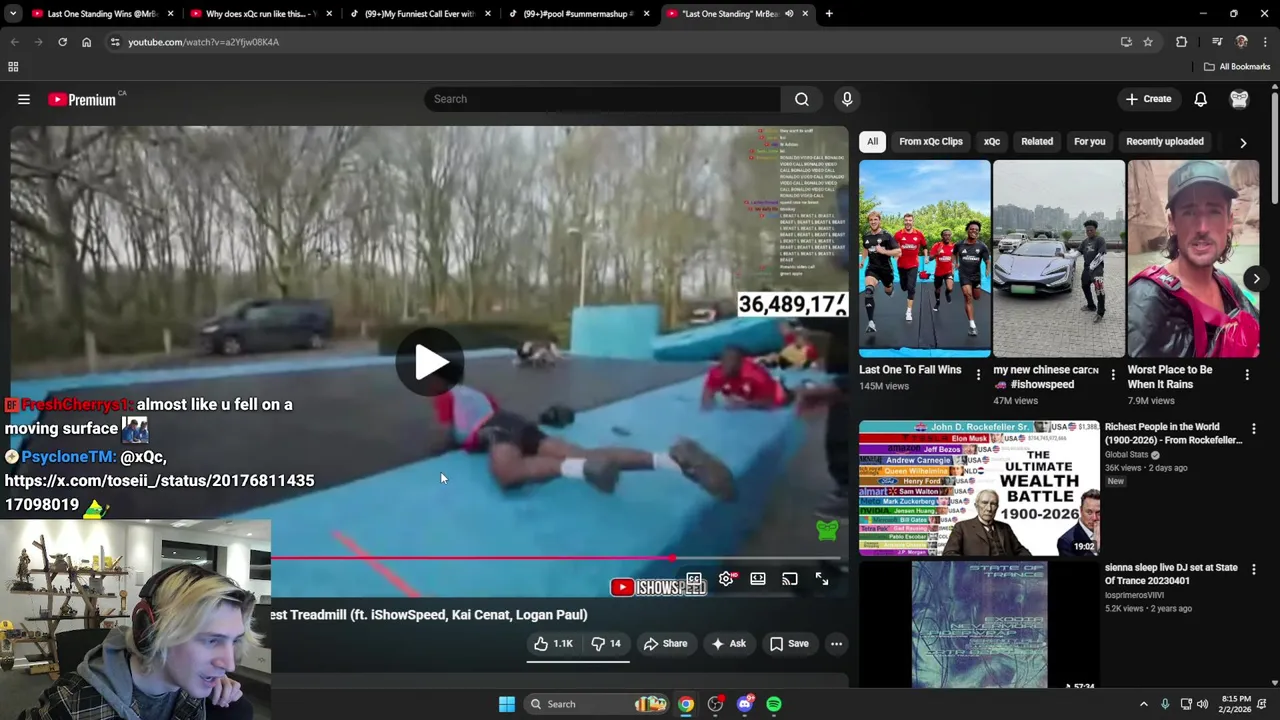
Task: Mute the current tab via its speaker icon
Action: pyautogui.click(x=789, y=14)
